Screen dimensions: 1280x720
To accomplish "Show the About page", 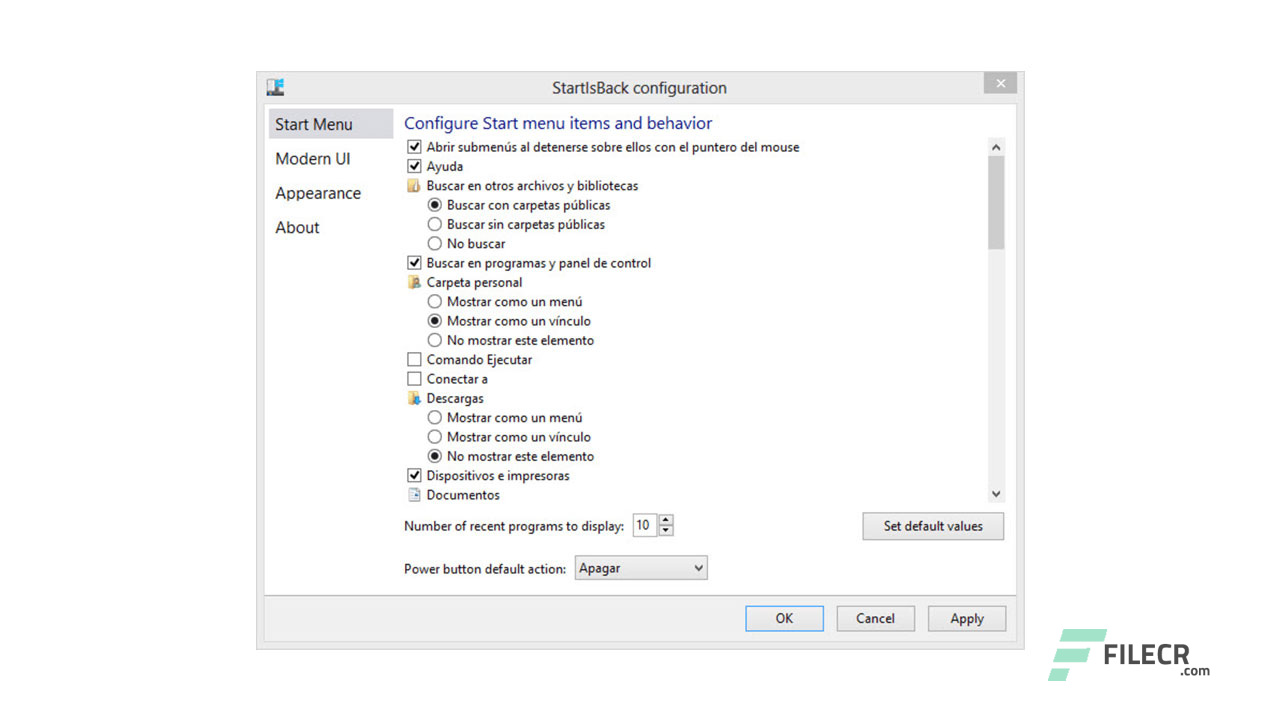I will pos(329,227).
